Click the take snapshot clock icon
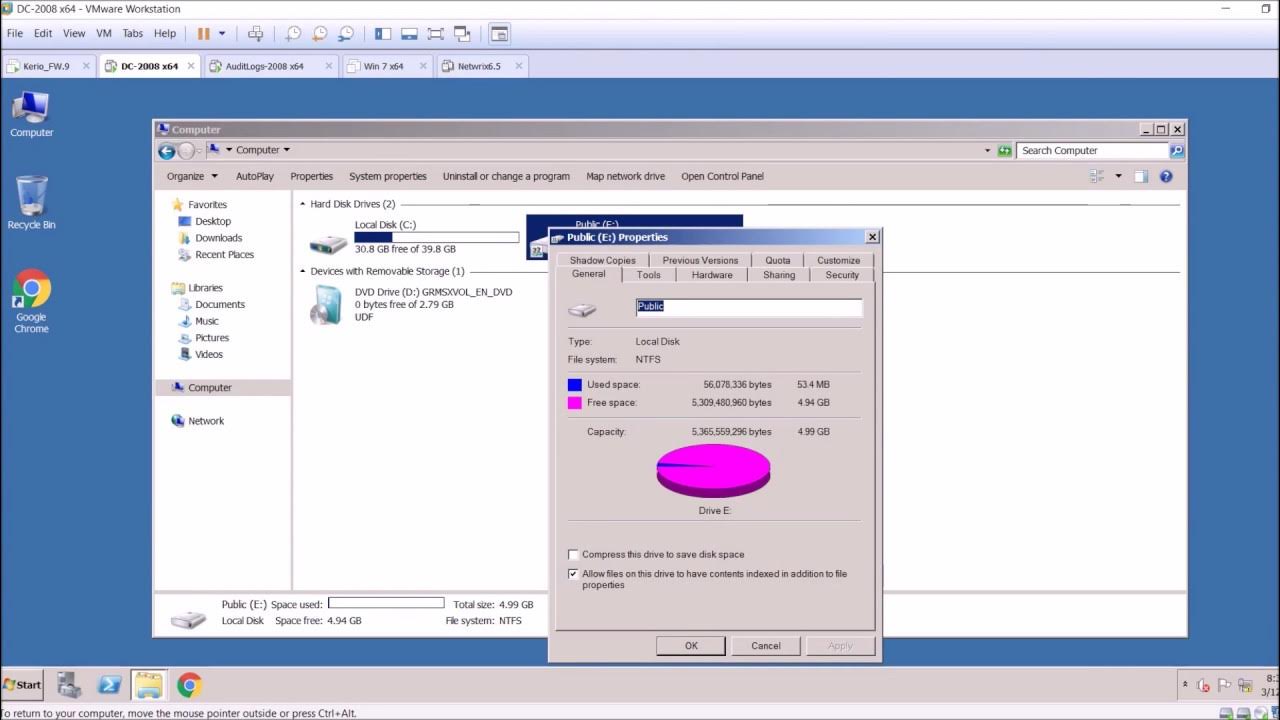Screen dimensions: 1280x720 [x=293, y=33]
